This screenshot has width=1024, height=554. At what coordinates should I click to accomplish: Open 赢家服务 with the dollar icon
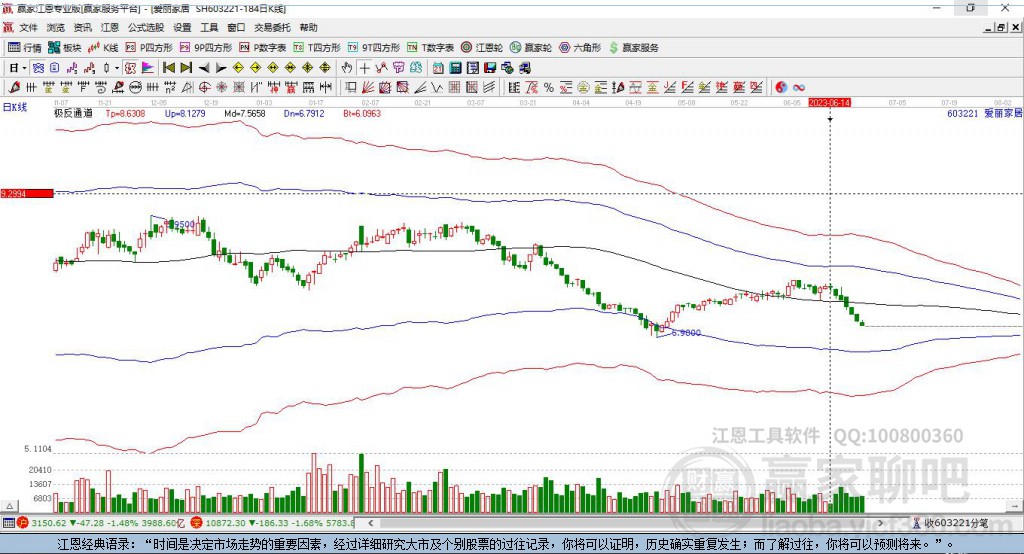633,48
